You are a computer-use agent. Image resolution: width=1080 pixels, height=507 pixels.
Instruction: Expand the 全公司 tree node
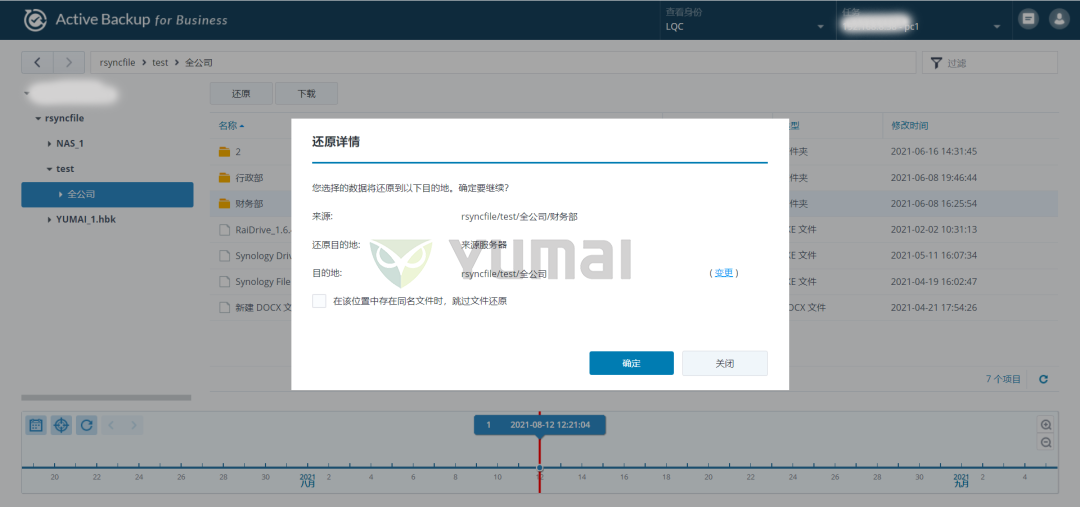point(61,195)
